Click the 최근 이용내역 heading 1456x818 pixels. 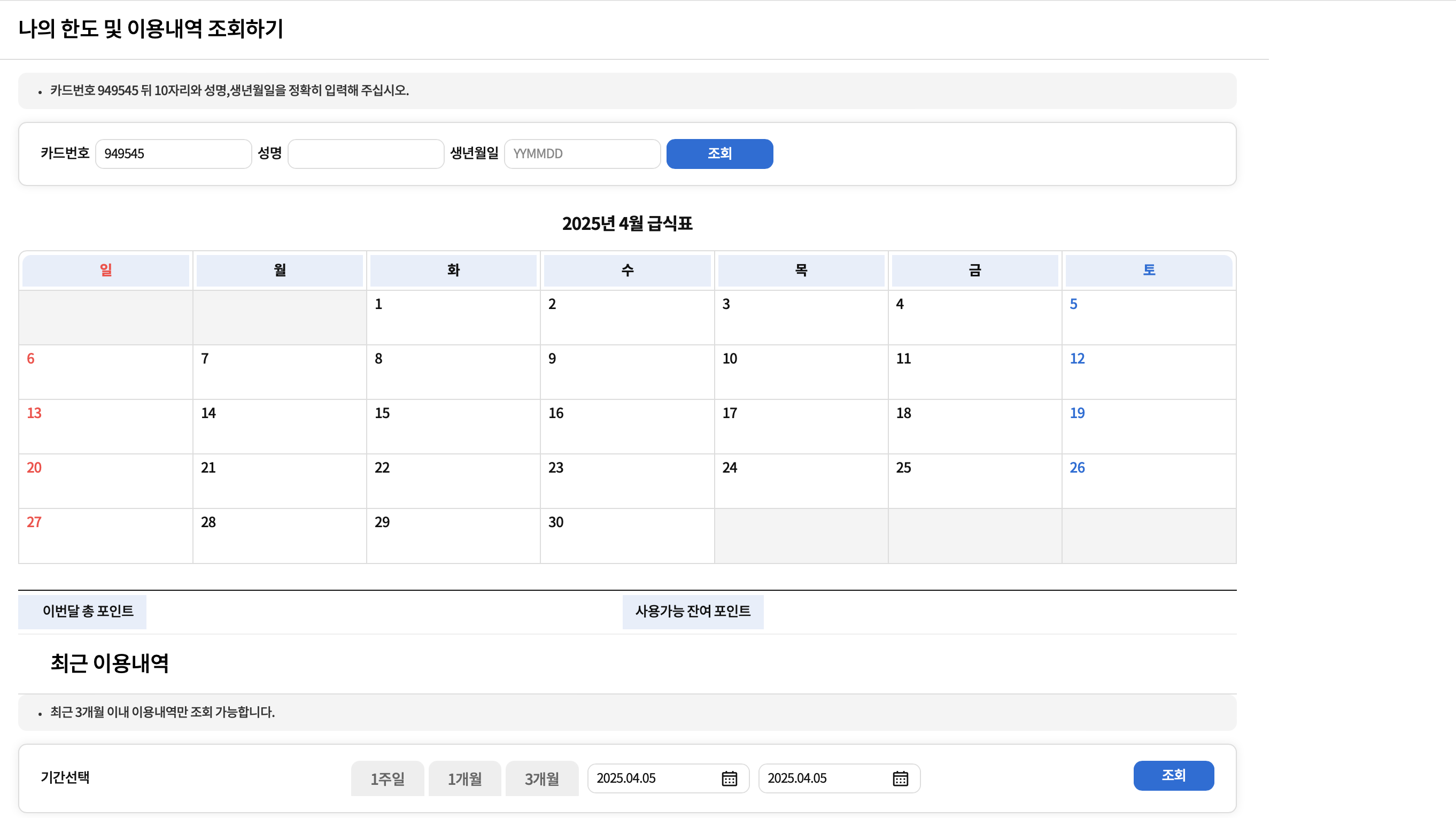[110, 663]
